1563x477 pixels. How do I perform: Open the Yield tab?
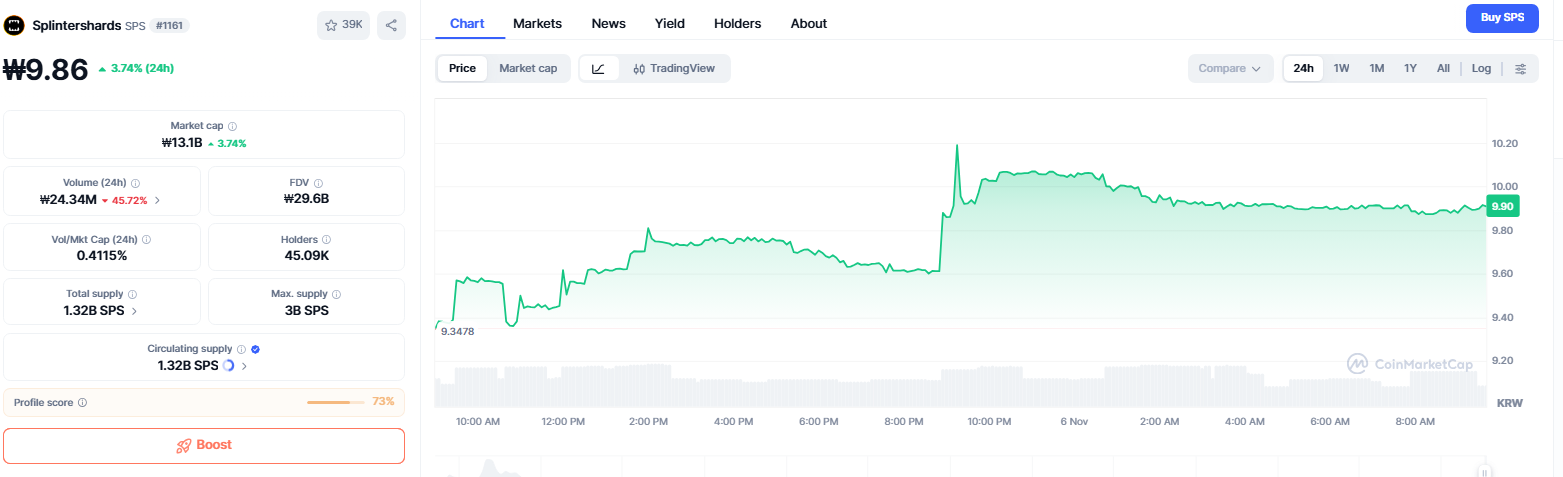click(670, 23)
